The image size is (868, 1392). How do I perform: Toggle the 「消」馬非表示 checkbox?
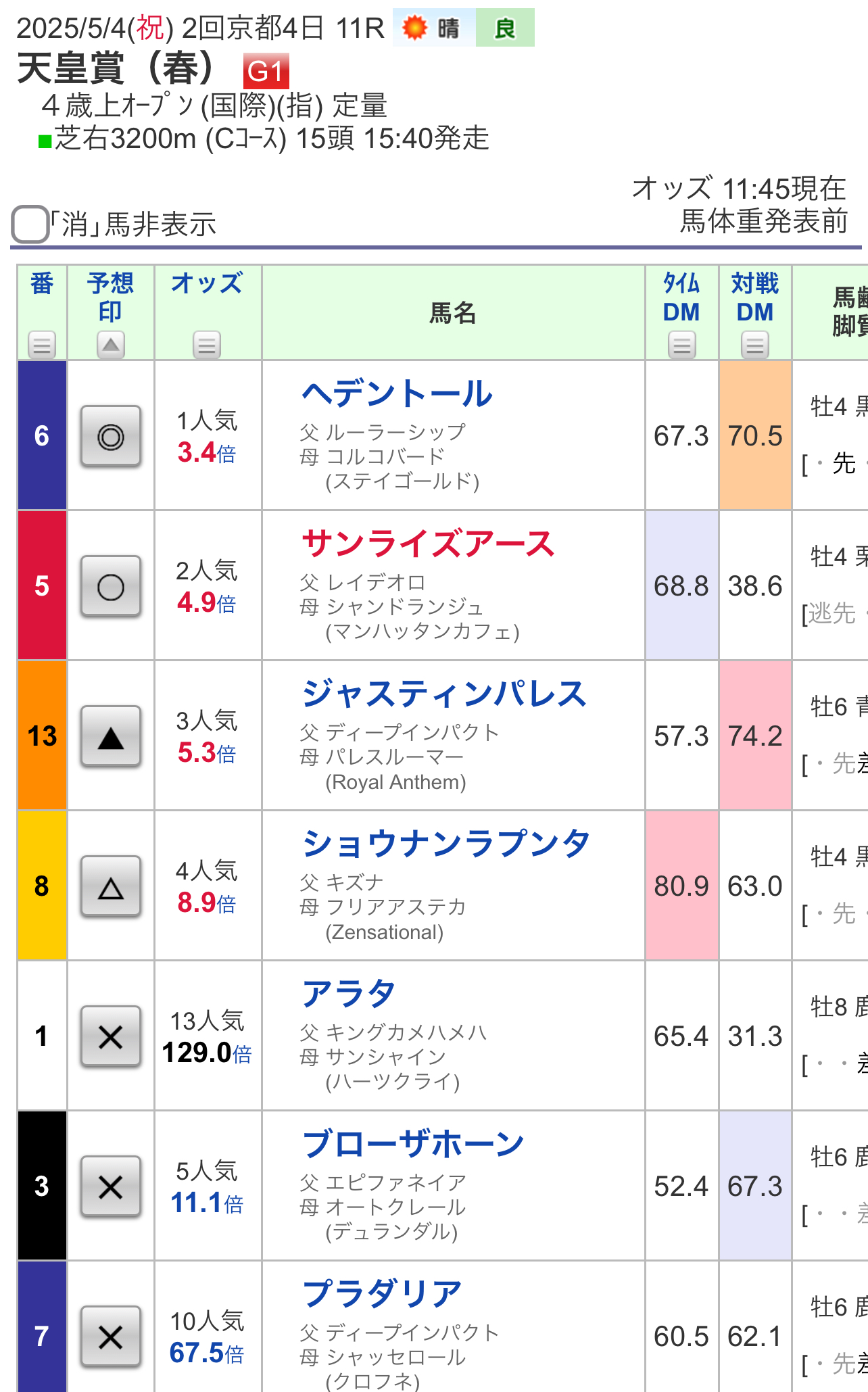[x=30, y=224]
